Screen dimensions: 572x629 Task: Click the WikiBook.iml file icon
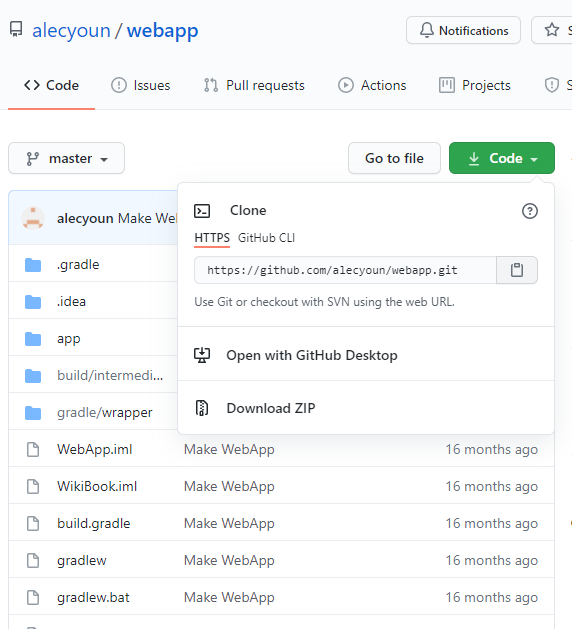33,487
